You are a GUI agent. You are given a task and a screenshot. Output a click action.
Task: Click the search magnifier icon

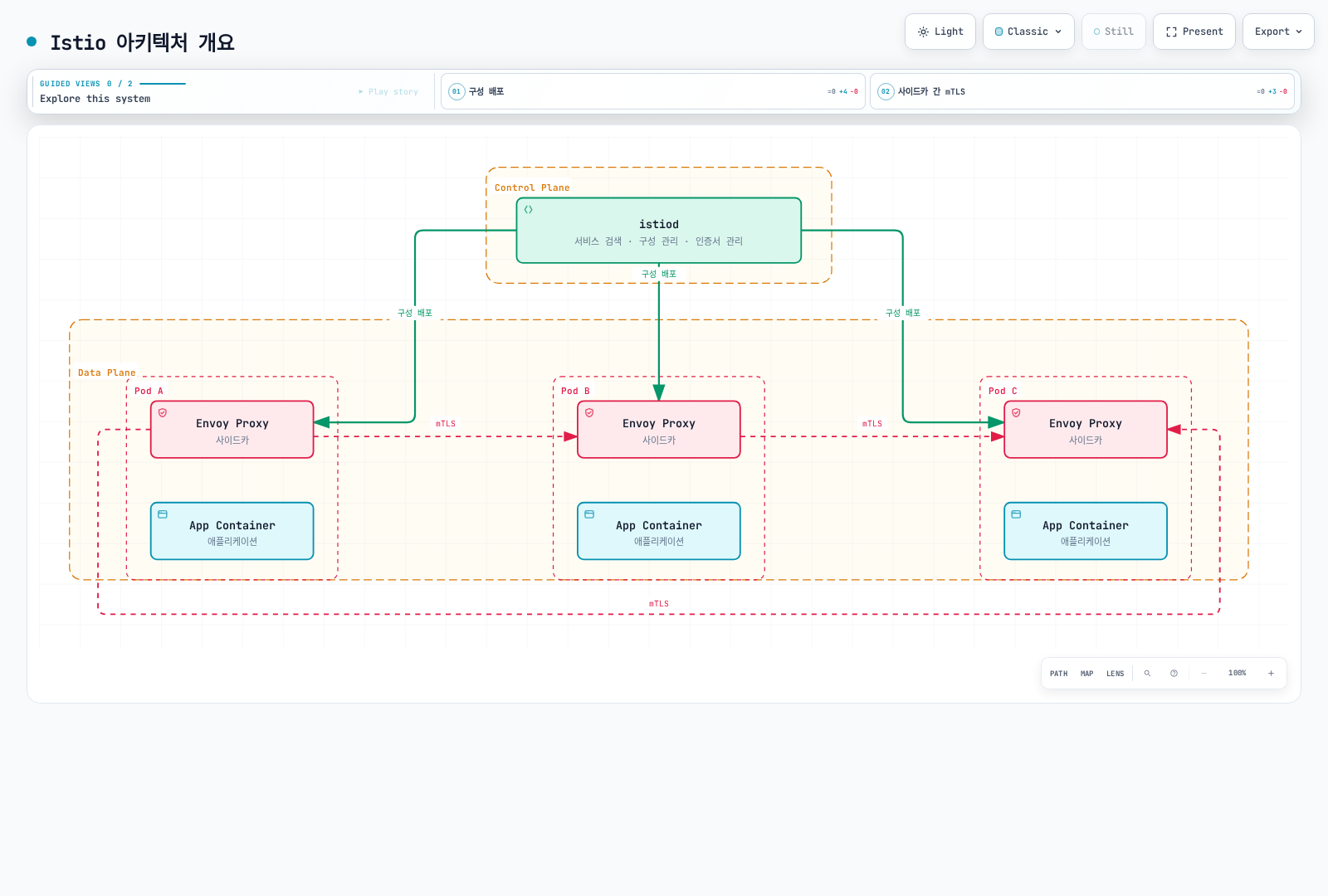tap(1147, 674)
